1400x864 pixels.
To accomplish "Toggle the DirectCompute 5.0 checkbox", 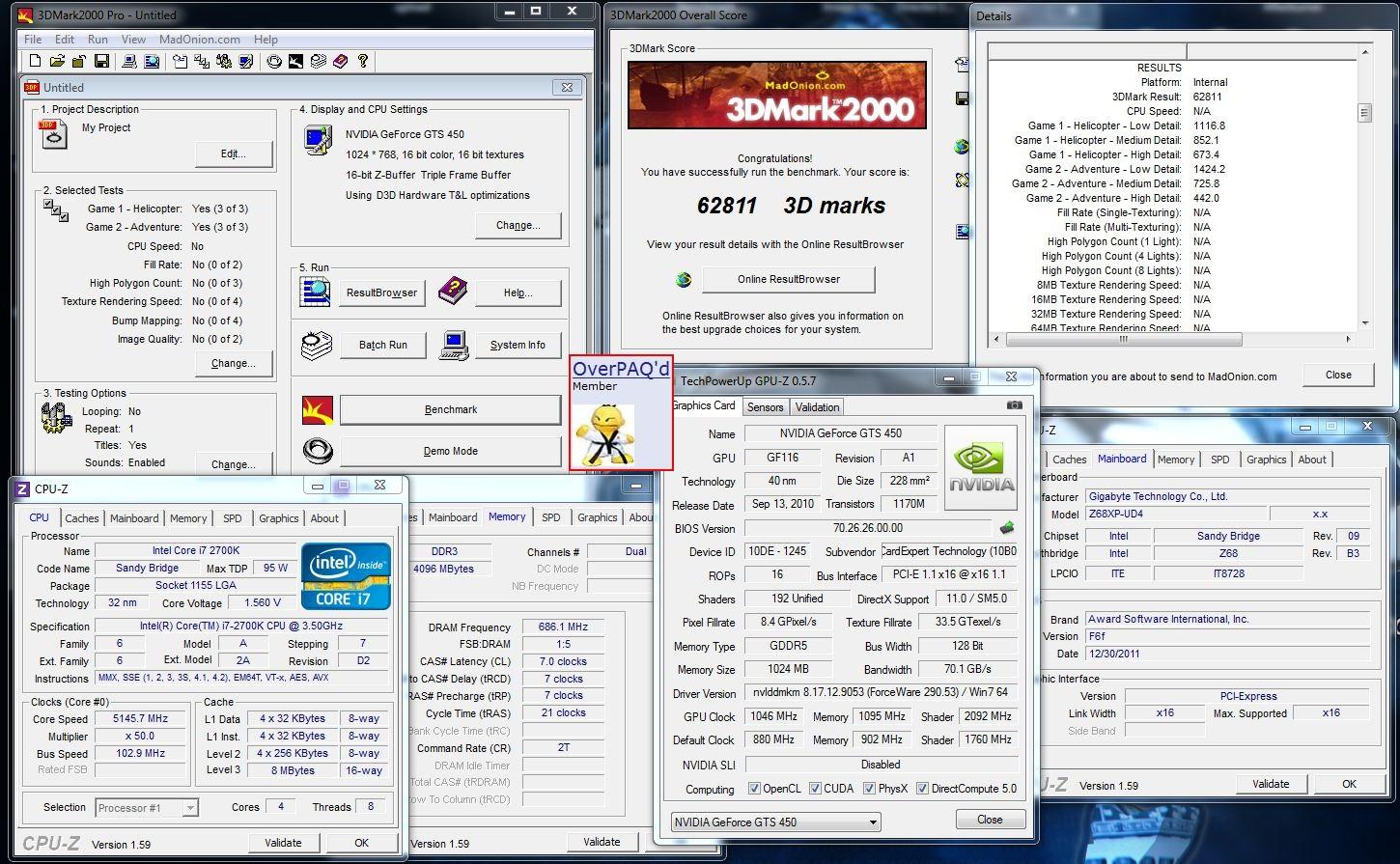I will (922, 789).
